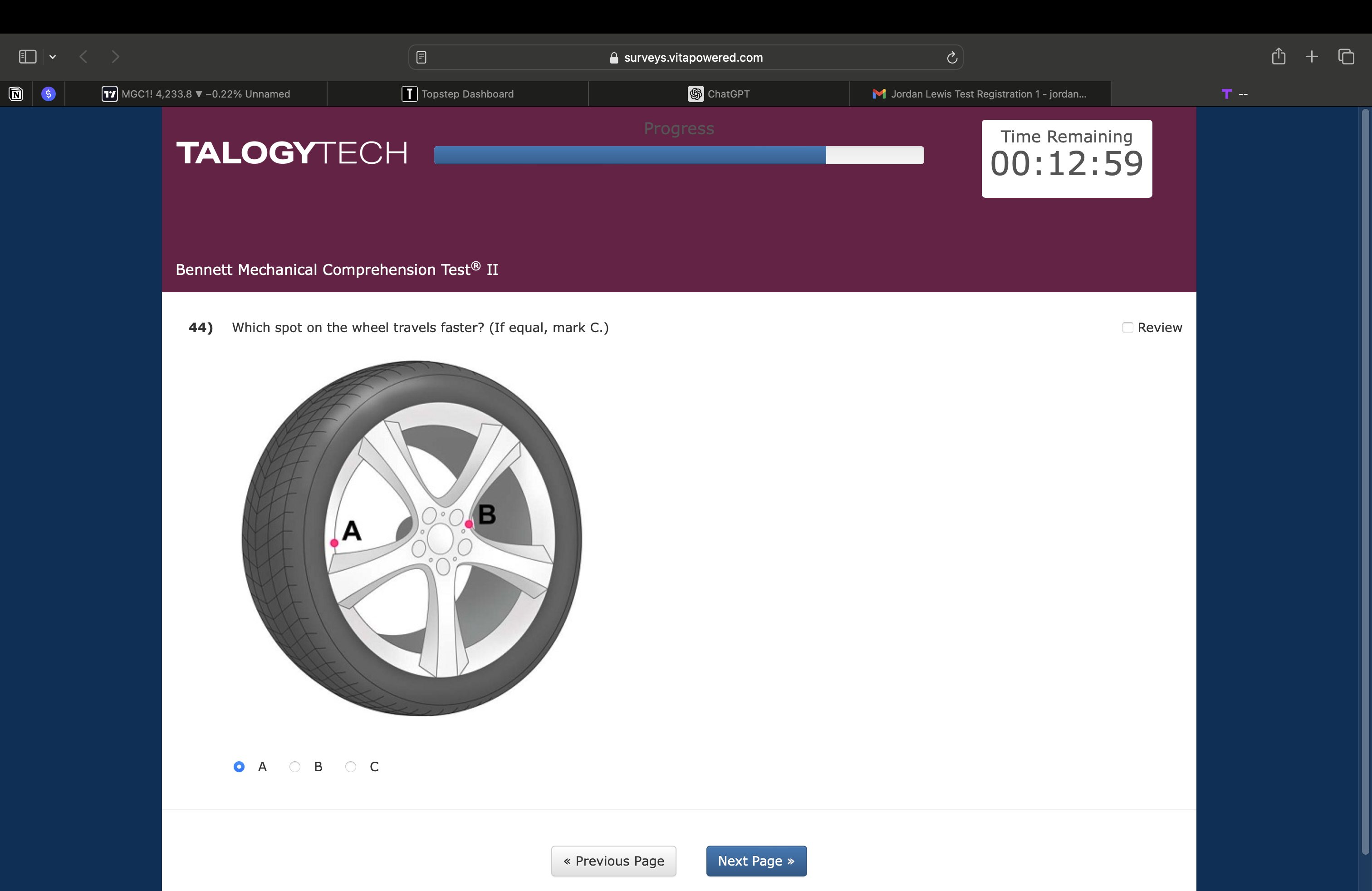The image size is (1372, 891).
Task: Click the new tab plus icon
Action: point(1312,56)
